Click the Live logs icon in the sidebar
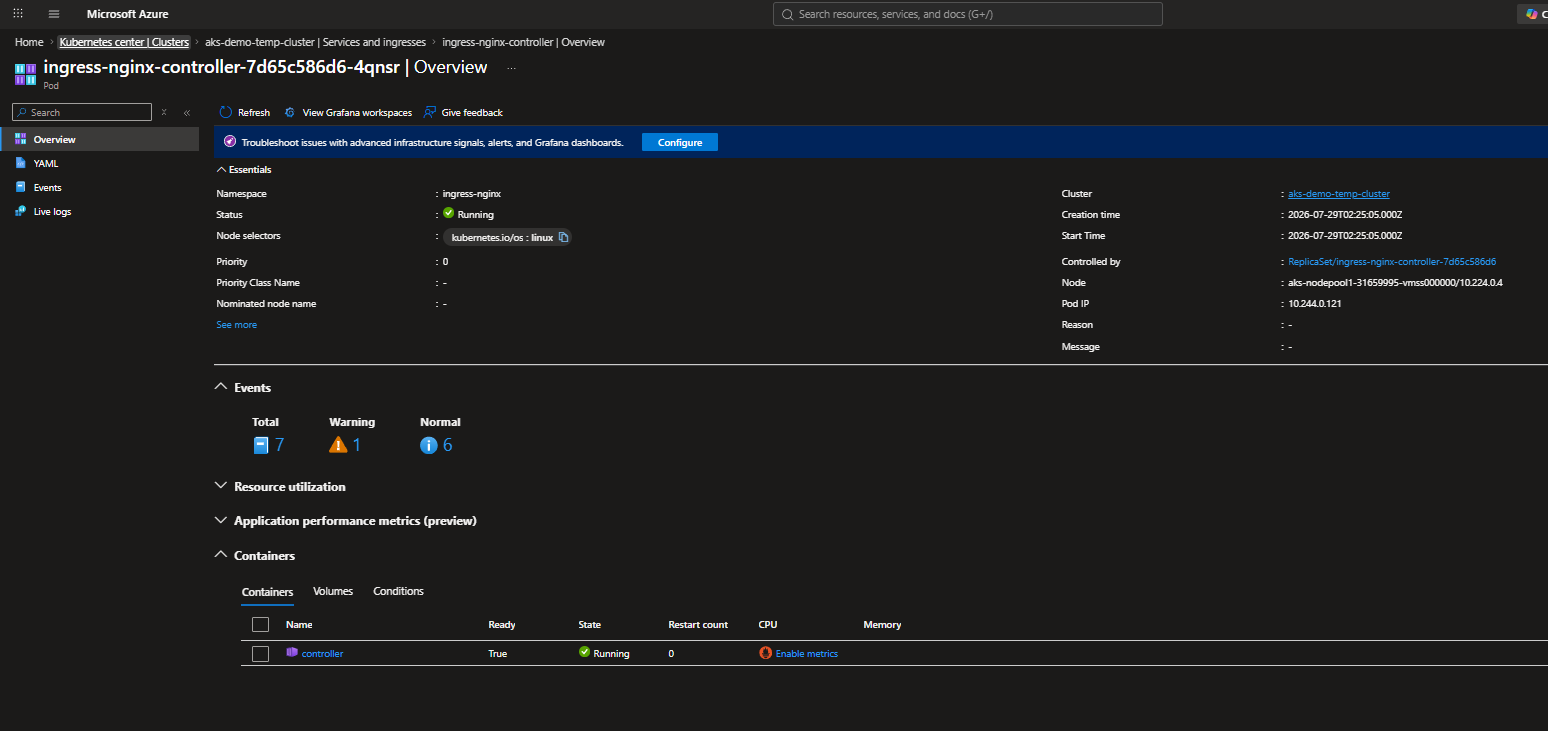Screen dimensions: 1548x731 tap(21, 211)
